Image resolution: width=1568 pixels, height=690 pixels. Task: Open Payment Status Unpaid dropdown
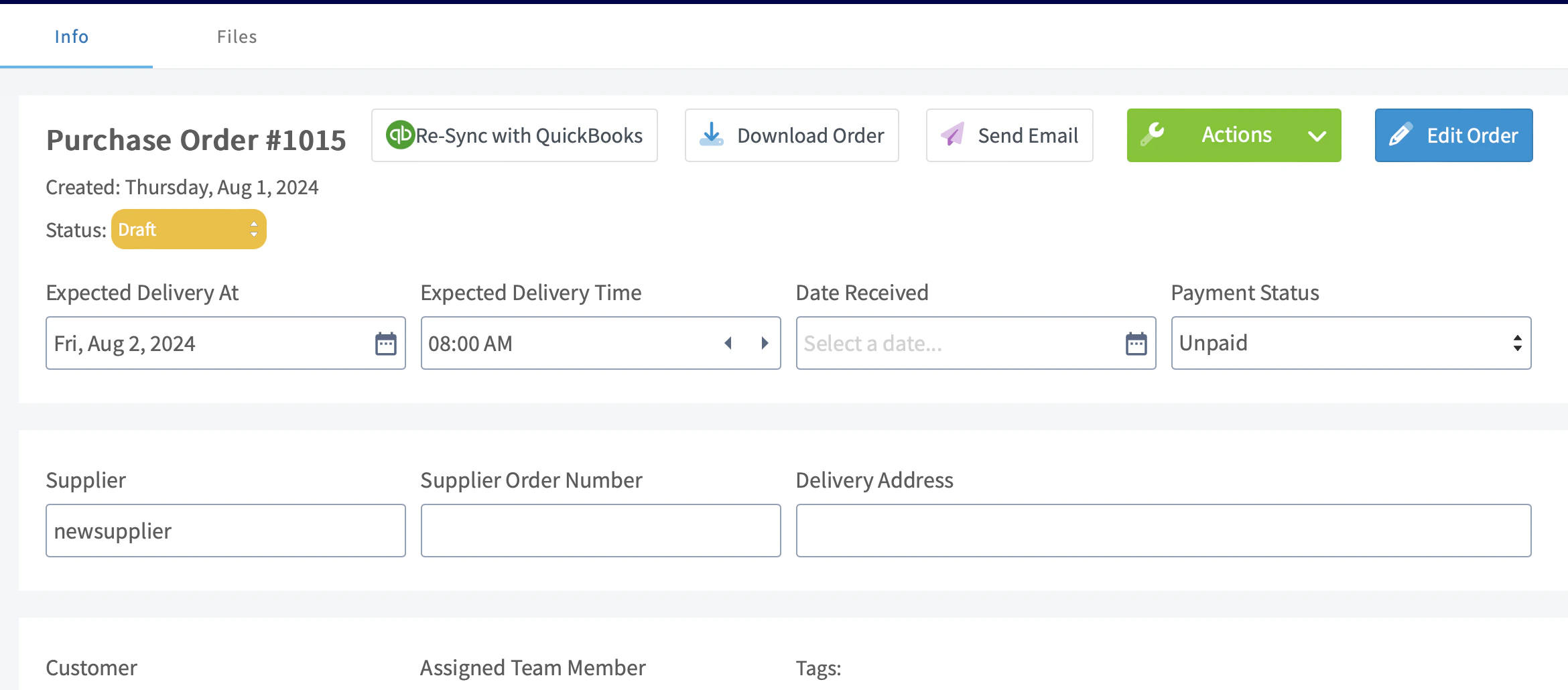(1351, 343)
